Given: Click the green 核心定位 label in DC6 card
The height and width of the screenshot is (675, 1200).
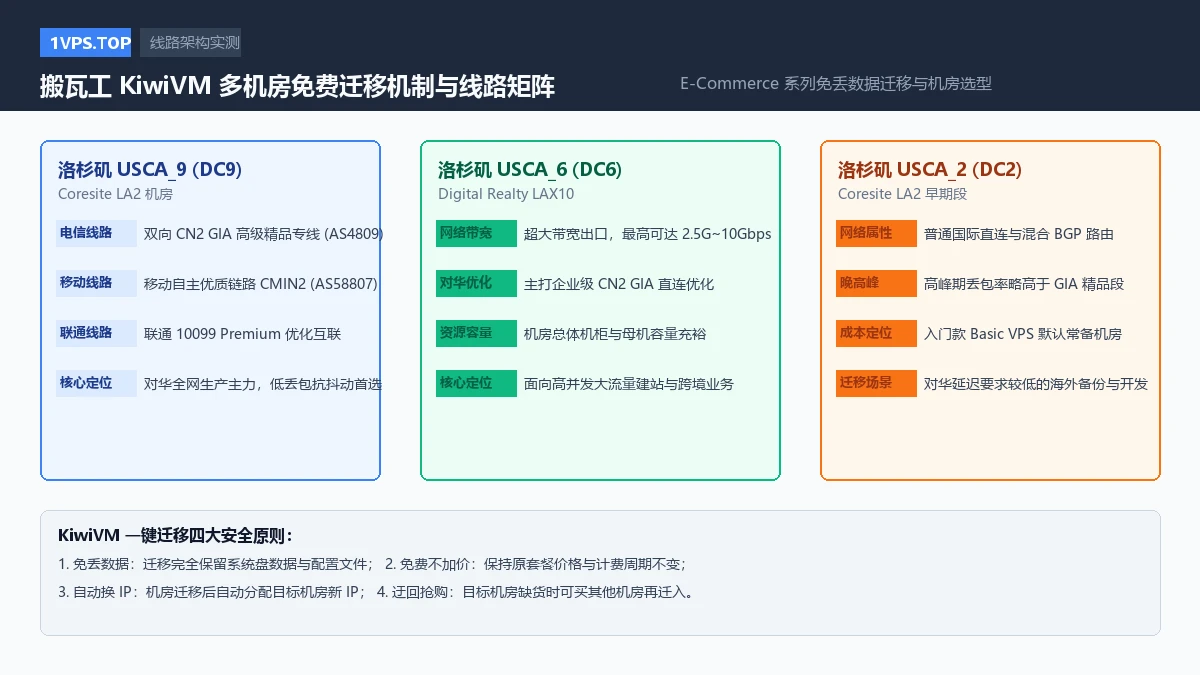Looking at the screenshot, I should 477,384.
